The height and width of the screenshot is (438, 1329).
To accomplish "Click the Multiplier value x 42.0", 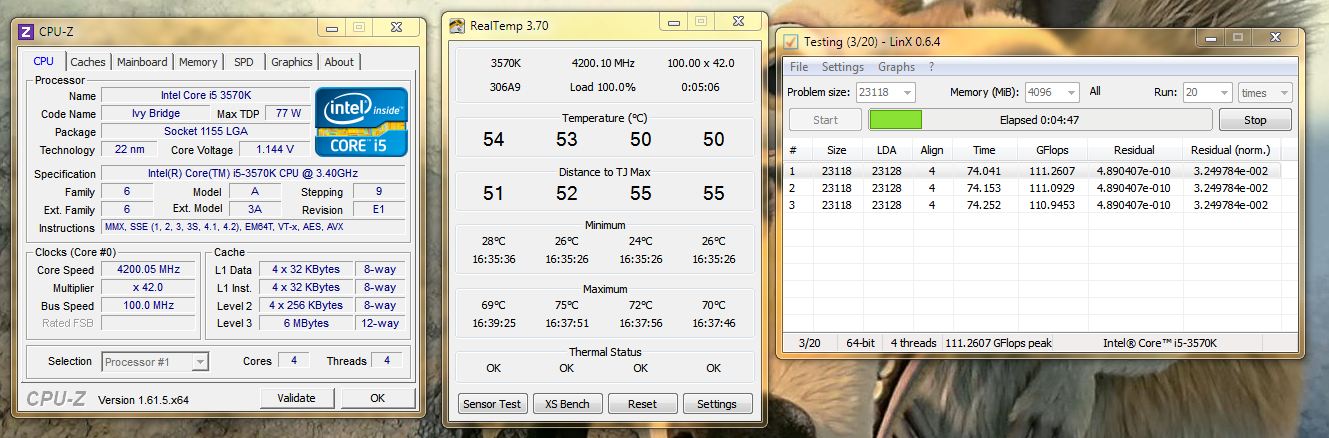I will pyautogui.click(x=149, y=287).
